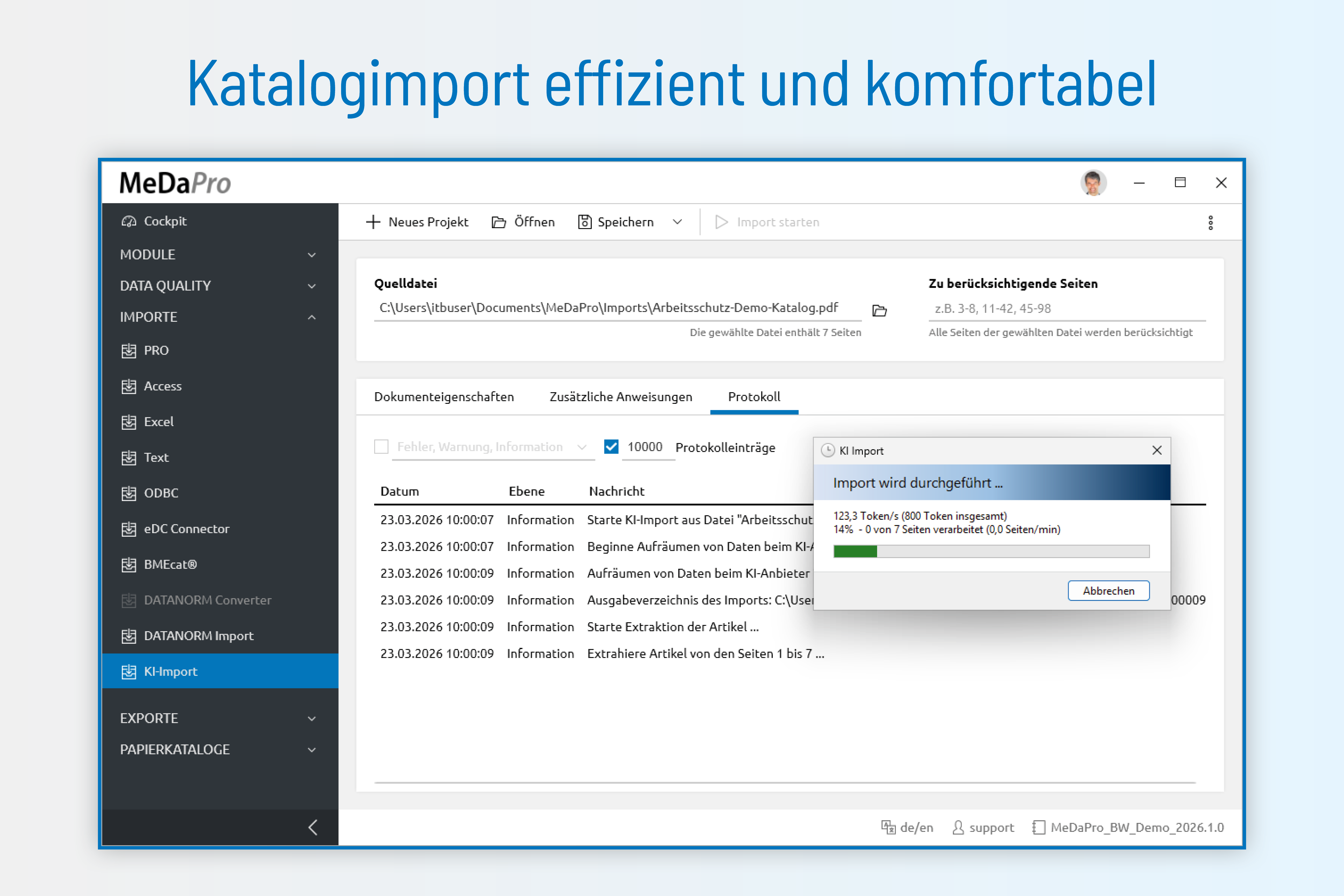Screen dimensions: 1344x896
Task: Click the plus icon for Neues Projekt
Action: 373,222
